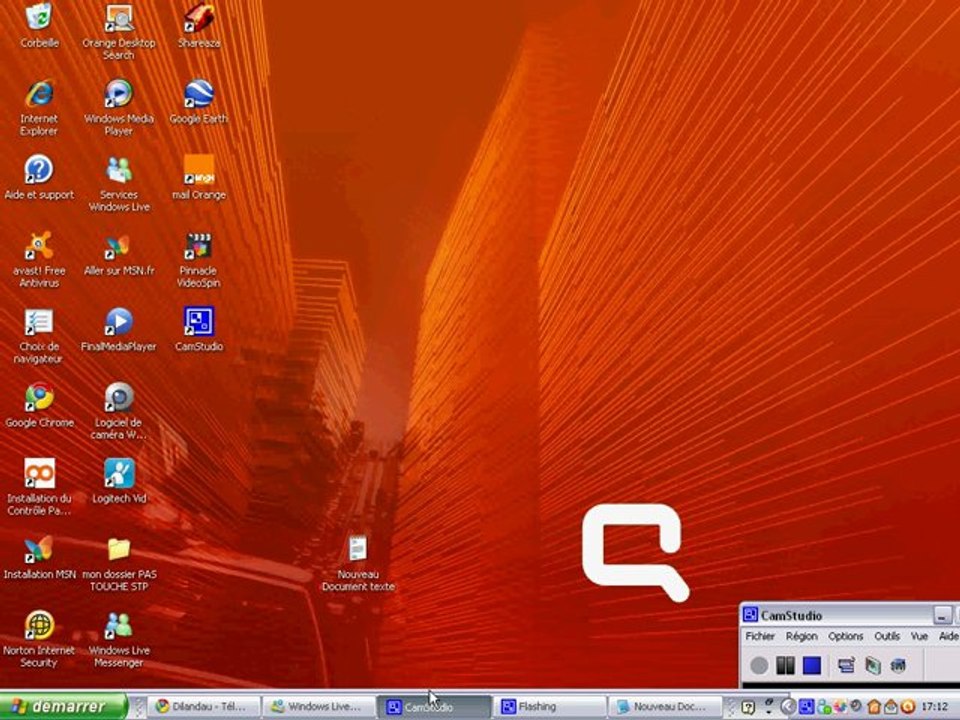Switch to Nouveau Doc taskbar button

click(x=664, y=707)
